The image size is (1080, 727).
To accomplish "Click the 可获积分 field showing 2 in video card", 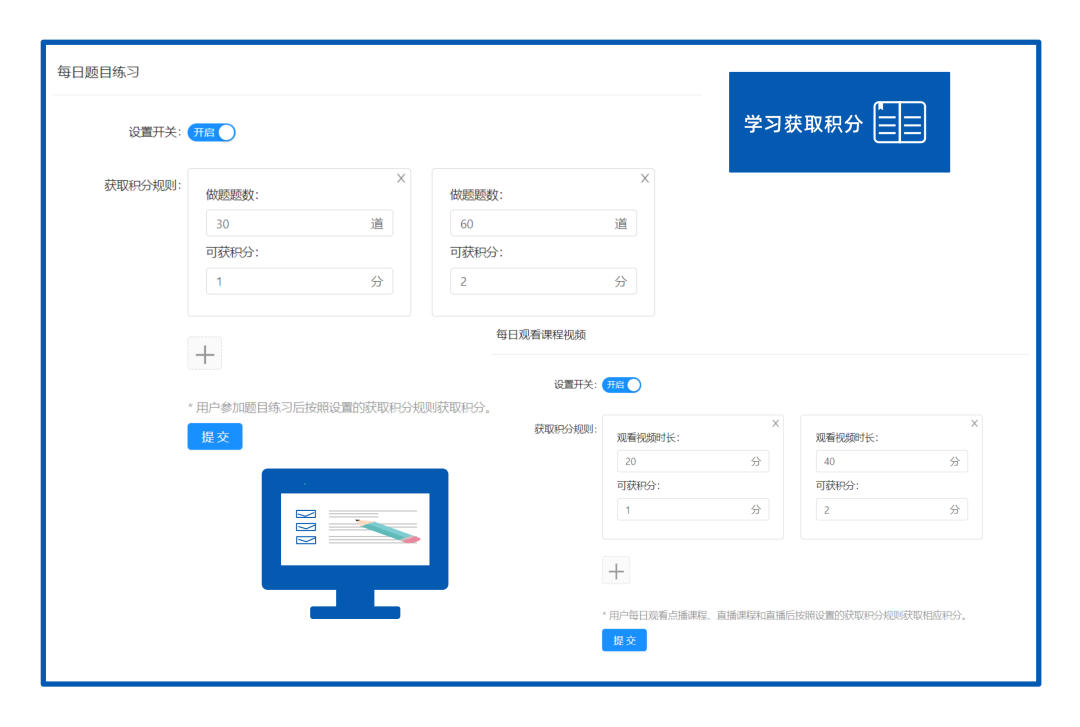I will [892, 509].
